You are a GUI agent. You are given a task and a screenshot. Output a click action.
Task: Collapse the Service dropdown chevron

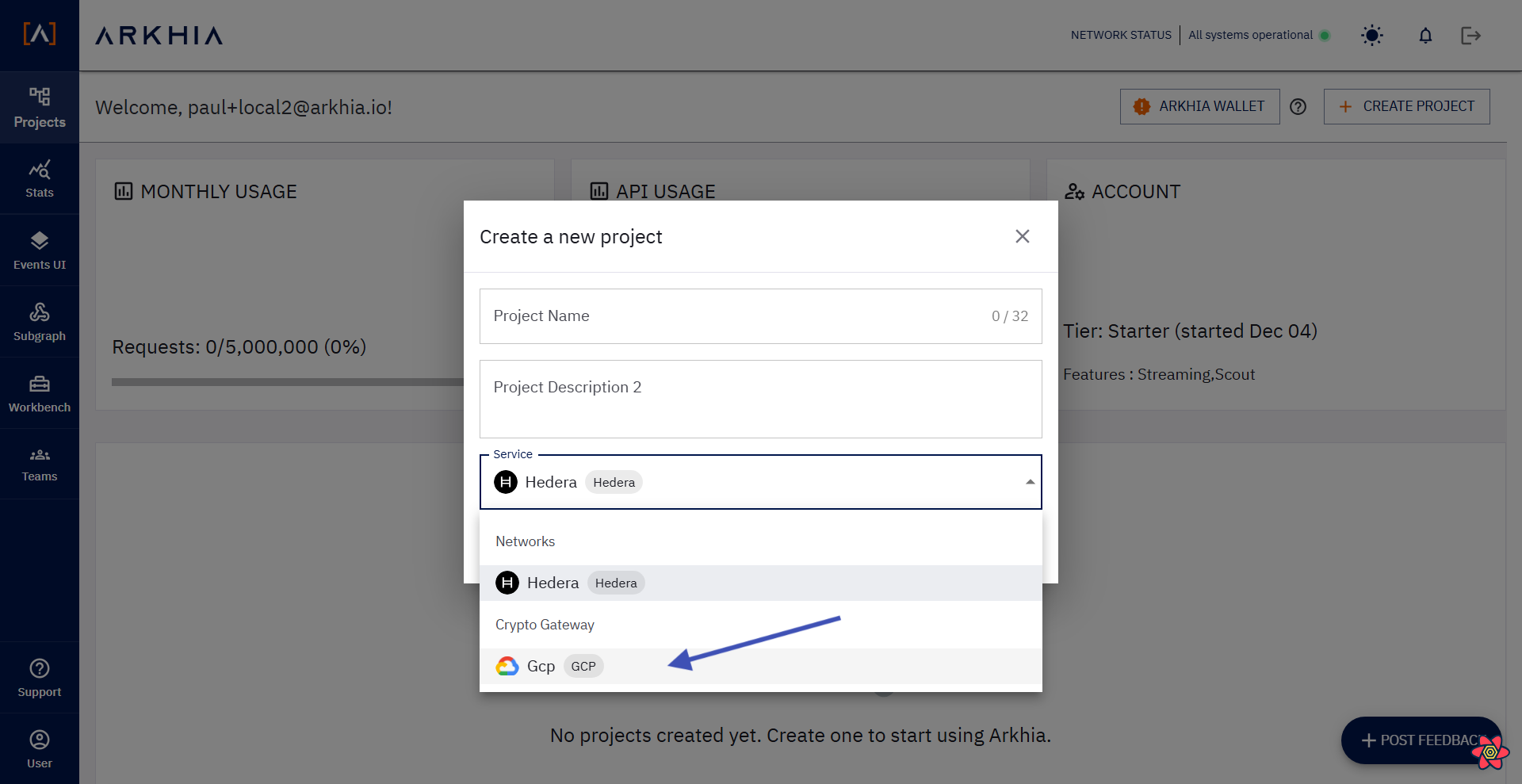coord(1030,481)
